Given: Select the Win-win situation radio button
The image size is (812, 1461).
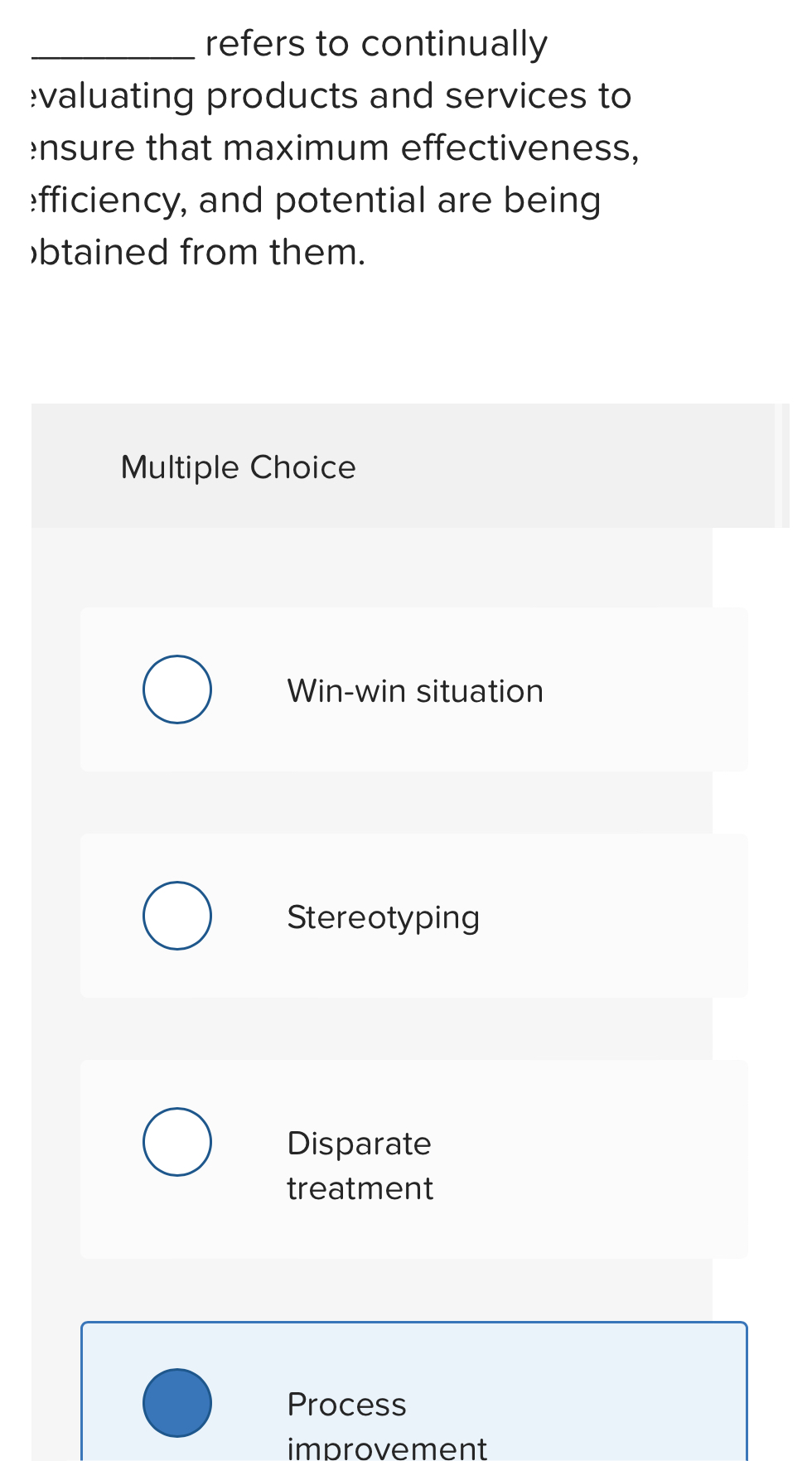Looking at the screenshot, I should tap(177, 689).
